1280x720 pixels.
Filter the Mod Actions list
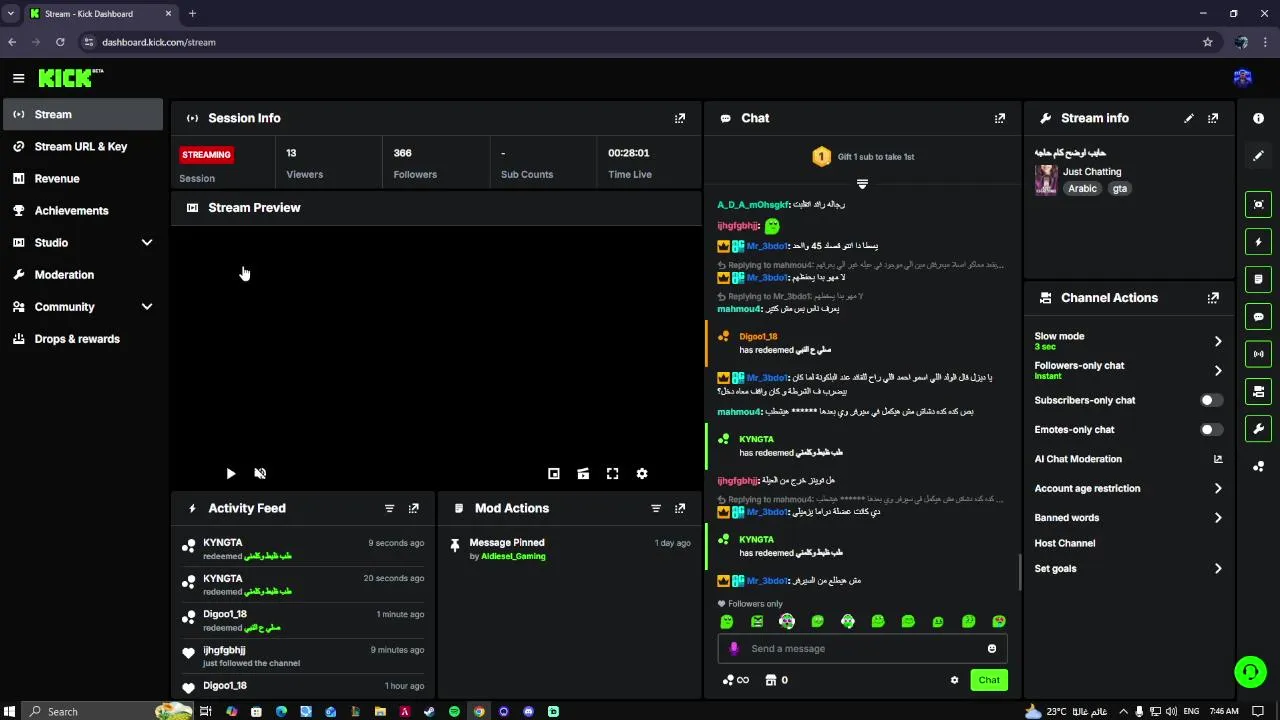pos(656,508)
